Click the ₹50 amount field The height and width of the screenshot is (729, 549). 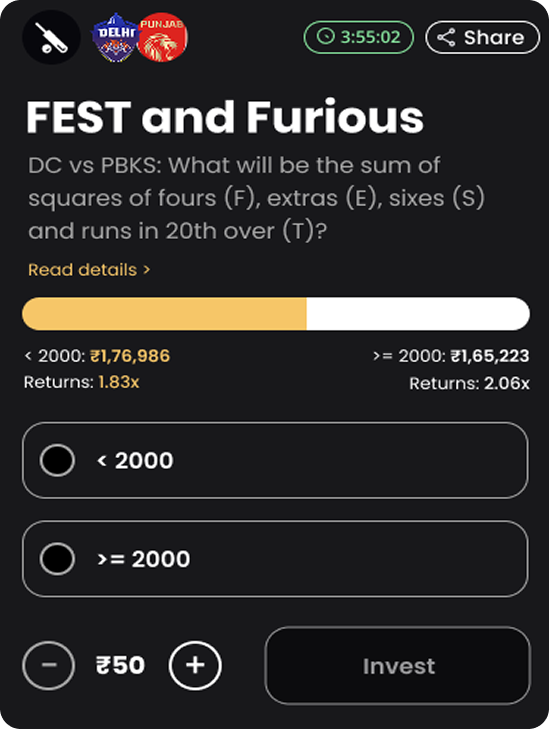(120, 665)
